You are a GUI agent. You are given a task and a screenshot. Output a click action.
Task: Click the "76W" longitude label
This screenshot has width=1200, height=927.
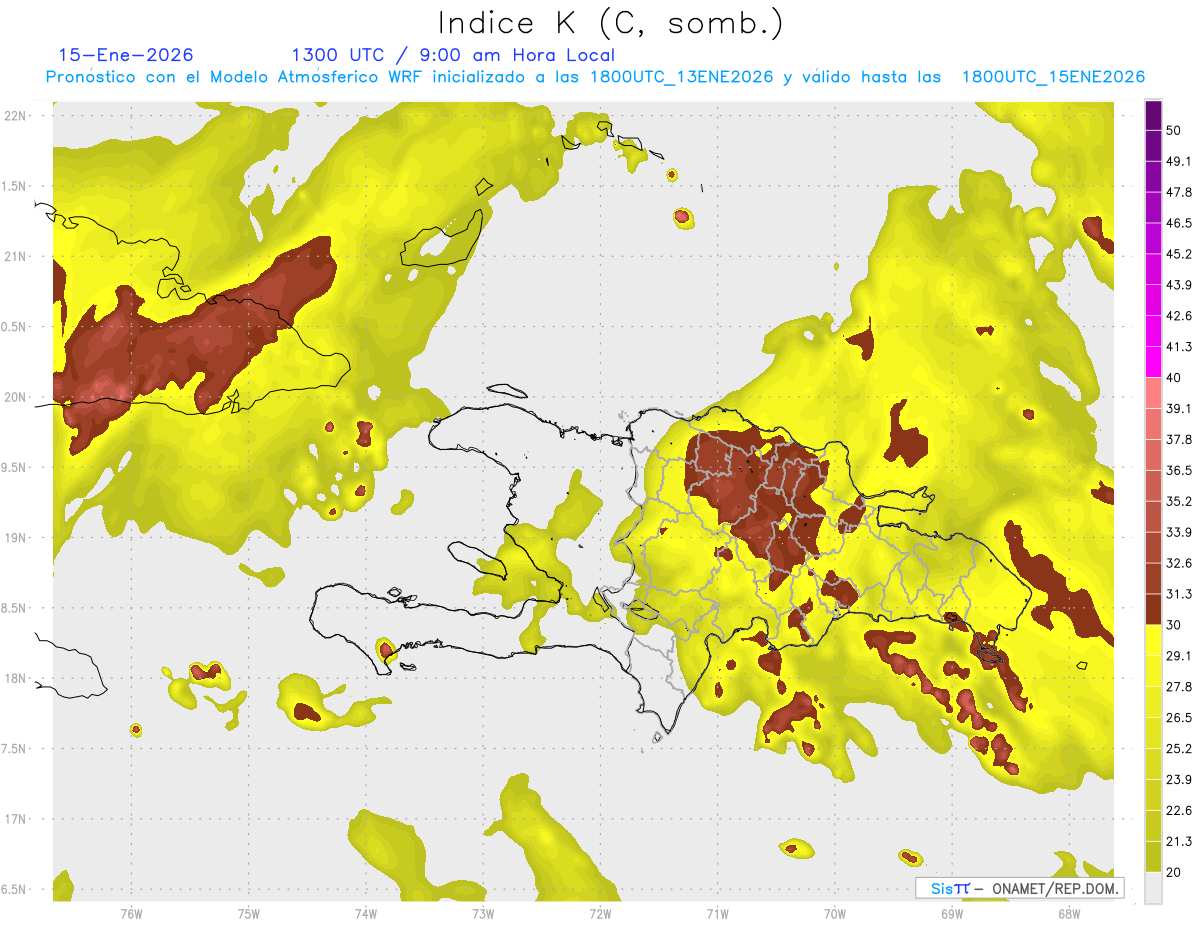pyautogui.click(x=131, y=914)
